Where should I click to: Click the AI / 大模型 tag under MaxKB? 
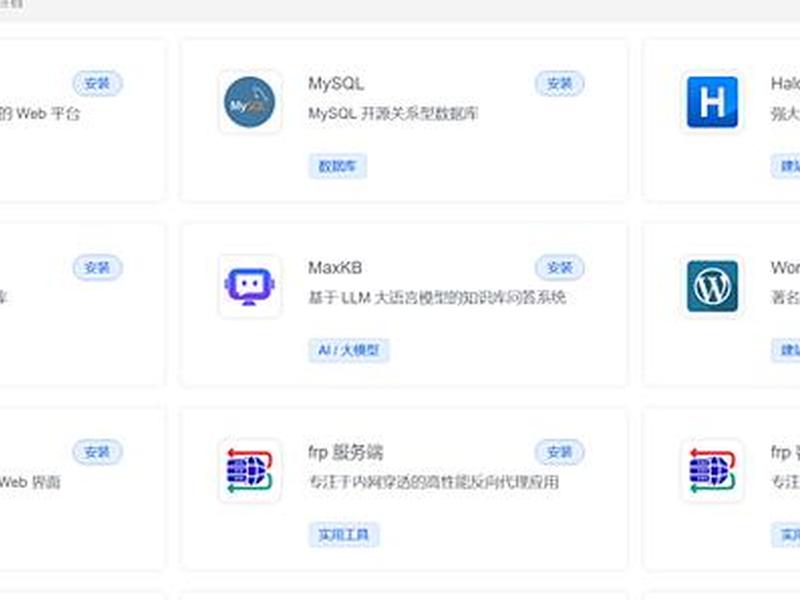(x=349, y=351)
